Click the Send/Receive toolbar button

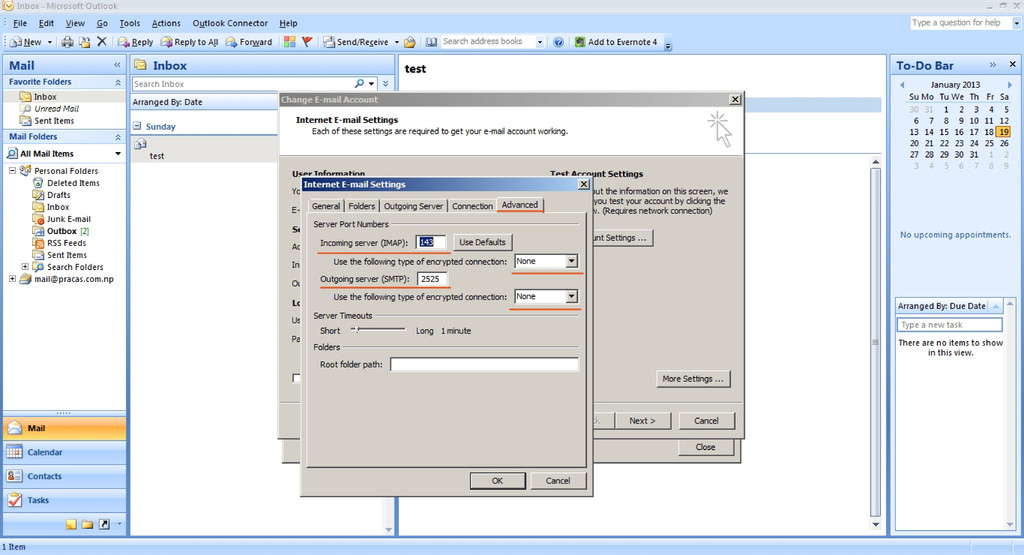[x=356, y=42]
